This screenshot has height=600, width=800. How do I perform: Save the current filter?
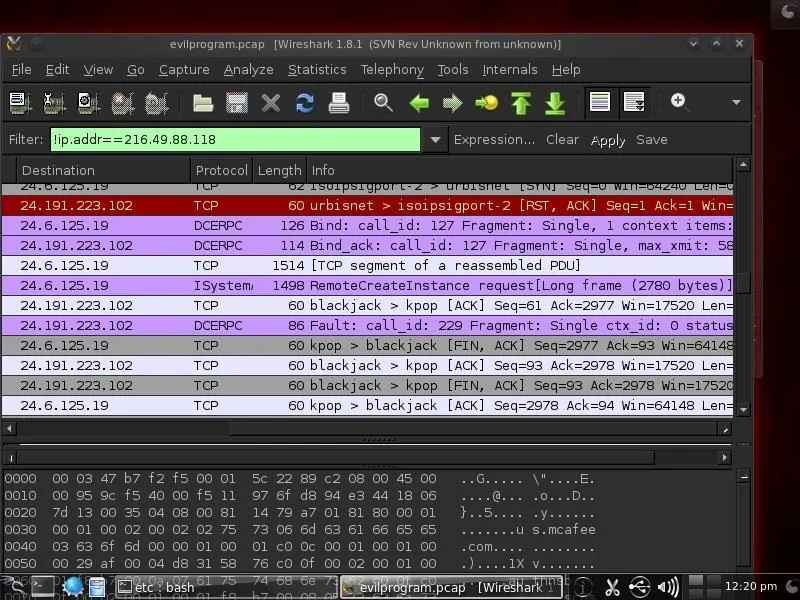pos(652,139)
